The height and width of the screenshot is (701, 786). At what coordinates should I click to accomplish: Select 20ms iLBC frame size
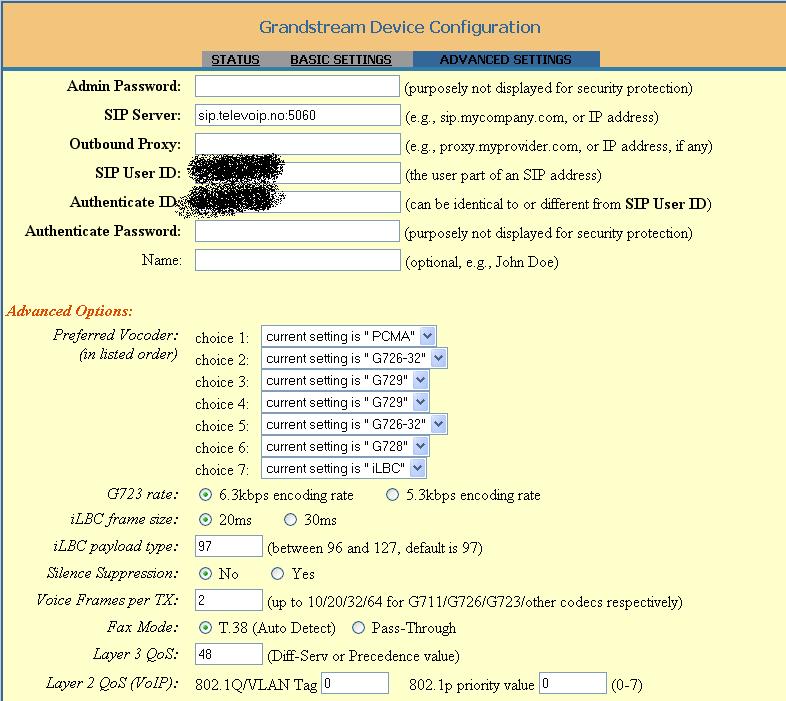coord(205,519)
